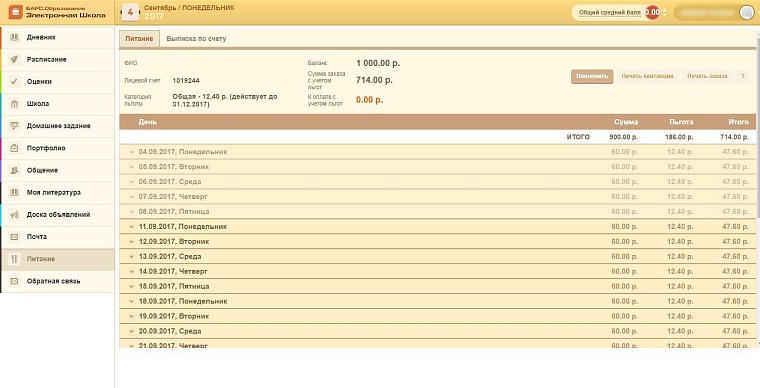The image size is (760, 388).
Task: Open Портфолио menu item
Action: pos(57,148)
